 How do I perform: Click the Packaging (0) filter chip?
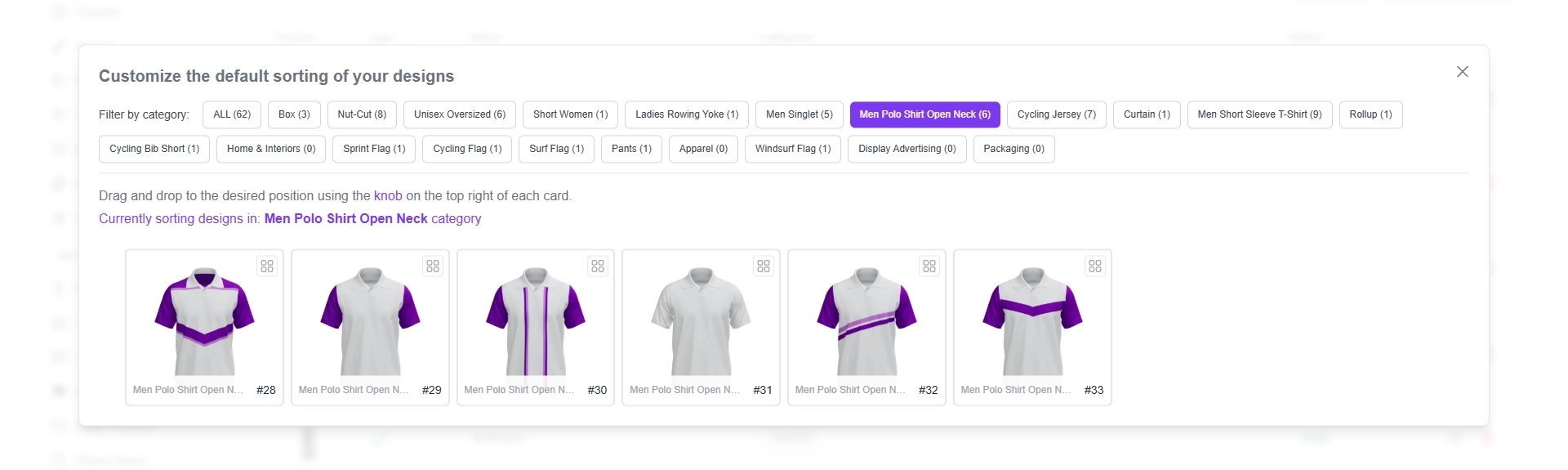1013,149
